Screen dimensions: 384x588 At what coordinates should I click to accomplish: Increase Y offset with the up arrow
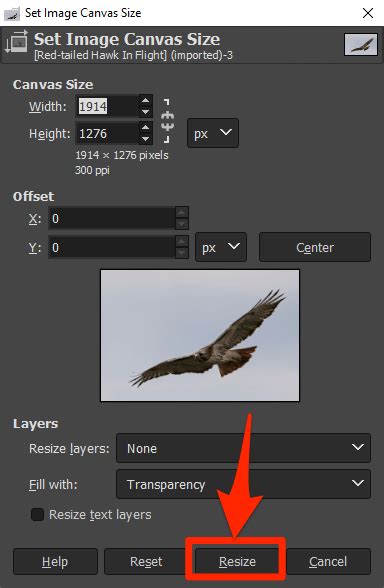[182, 241]
